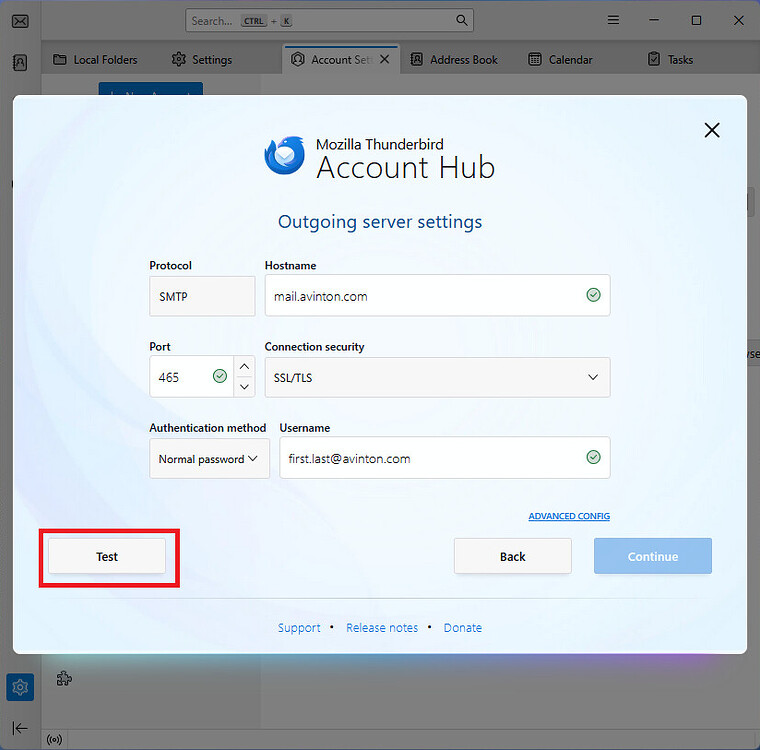Screen dimensions: 760x750
Task: Open the Advanced Config link
Action: point(569,516)
